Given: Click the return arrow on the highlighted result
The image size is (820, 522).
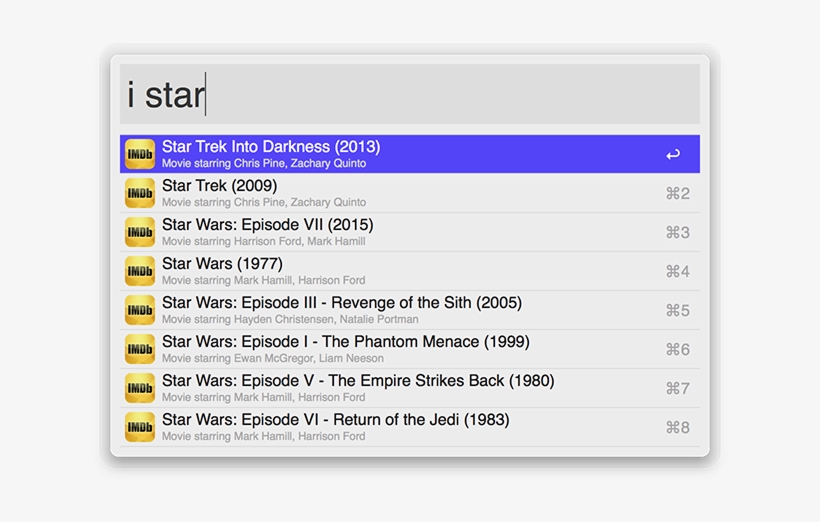Looking at the screenshot, I should 673,154.
